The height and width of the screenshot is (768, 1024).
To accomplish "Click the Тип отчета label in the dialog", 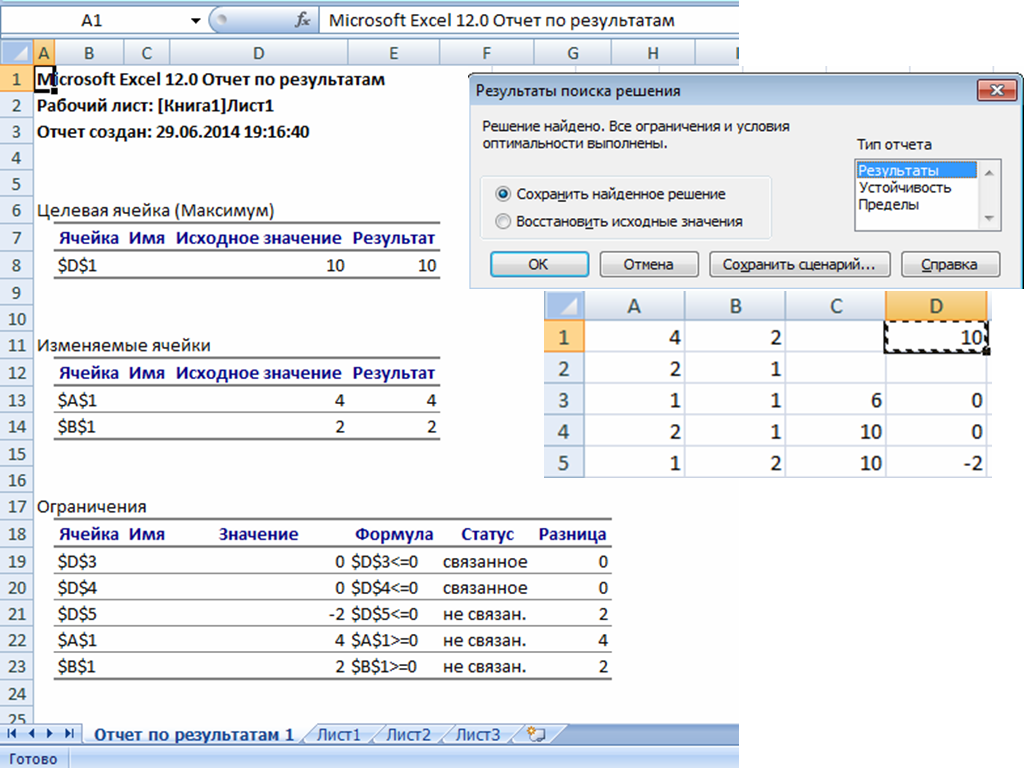I will pyautogui.click(x=894, y=144).
